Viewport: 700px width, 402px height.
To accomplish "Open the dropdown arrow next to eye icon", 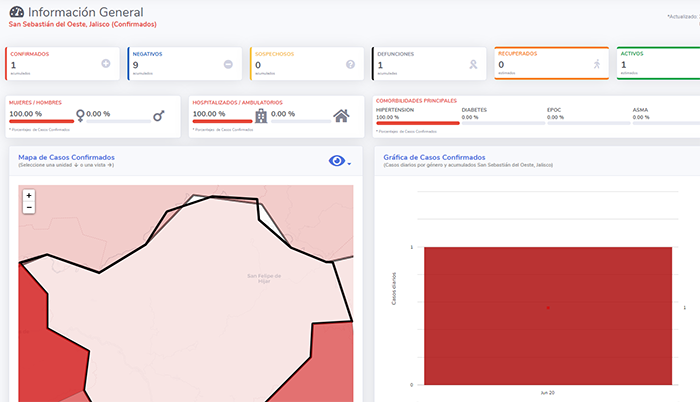I will (349, 163).
